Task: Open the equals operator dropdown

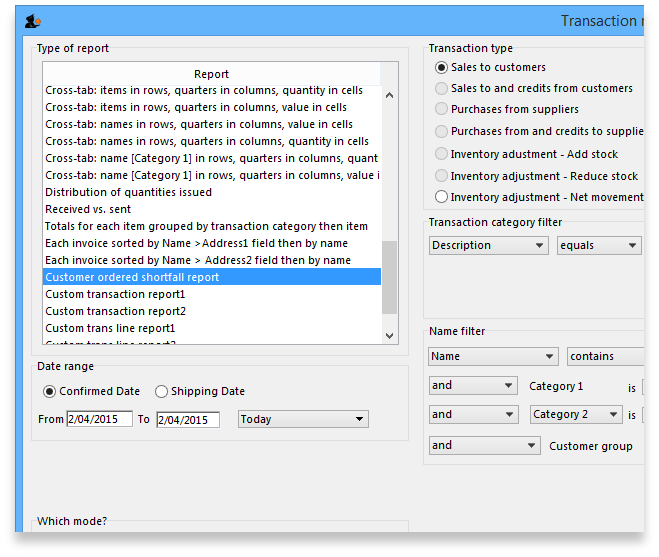Action: point(598,245)
